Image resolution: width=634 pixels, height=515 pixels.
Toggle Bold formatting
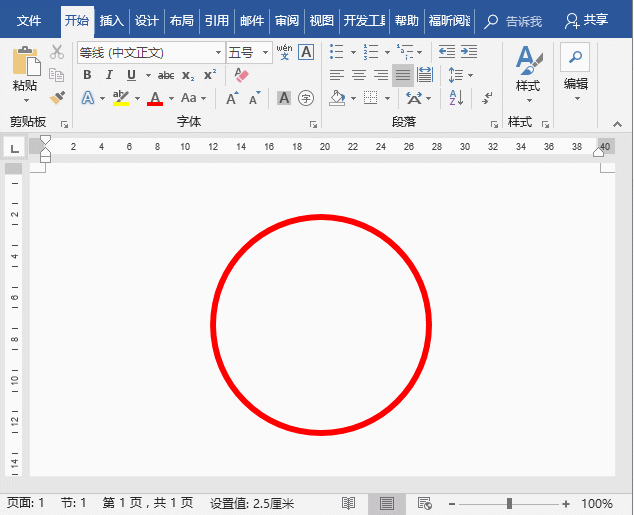[87, 75]
